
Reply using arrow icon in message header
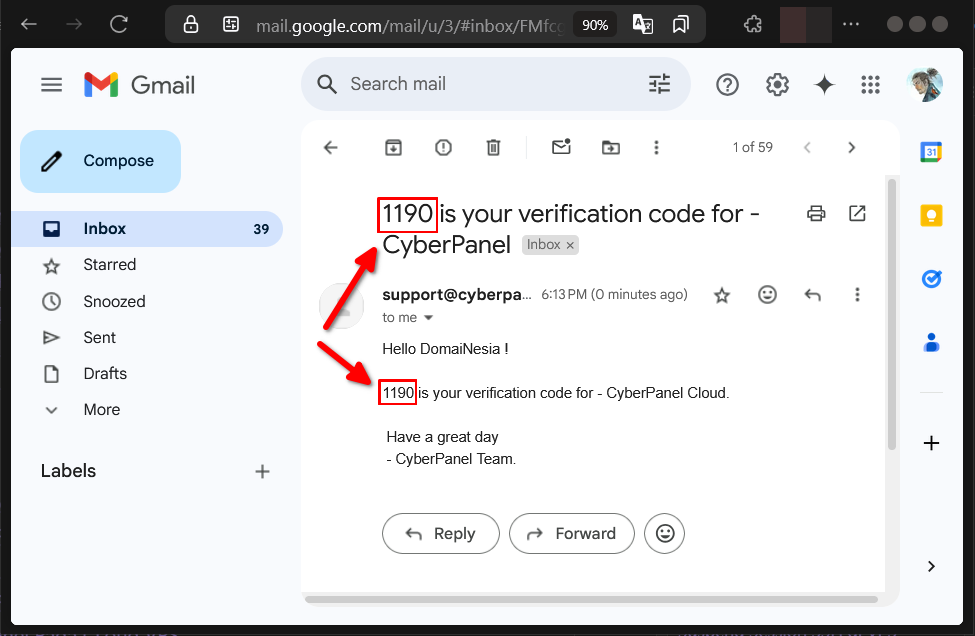click(813, 295)
